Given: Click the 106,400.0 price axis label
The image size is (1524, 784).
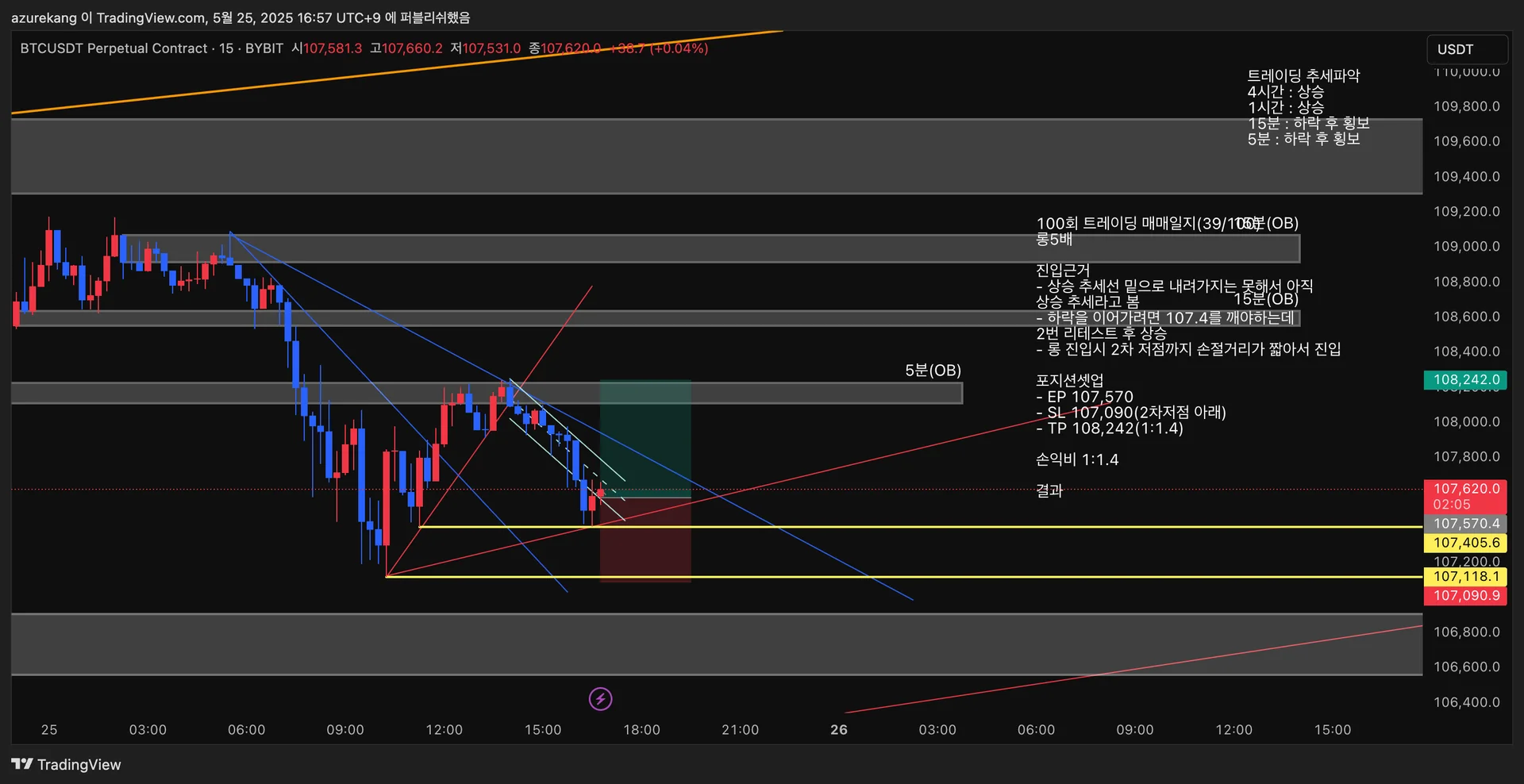Looking at the screenshot, I should (x=1466, y=702).
